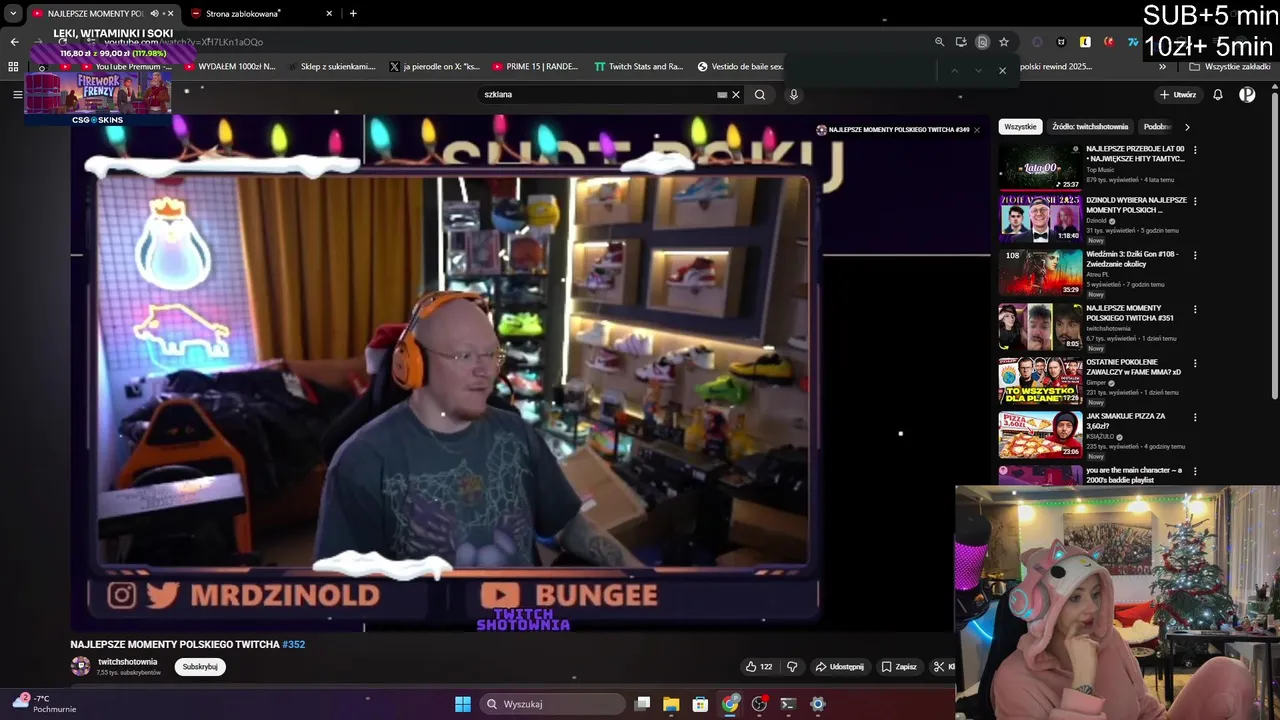Open the Windows Start menu
The height and width of the screenshot is (720, 1280).
pos(463,704)
